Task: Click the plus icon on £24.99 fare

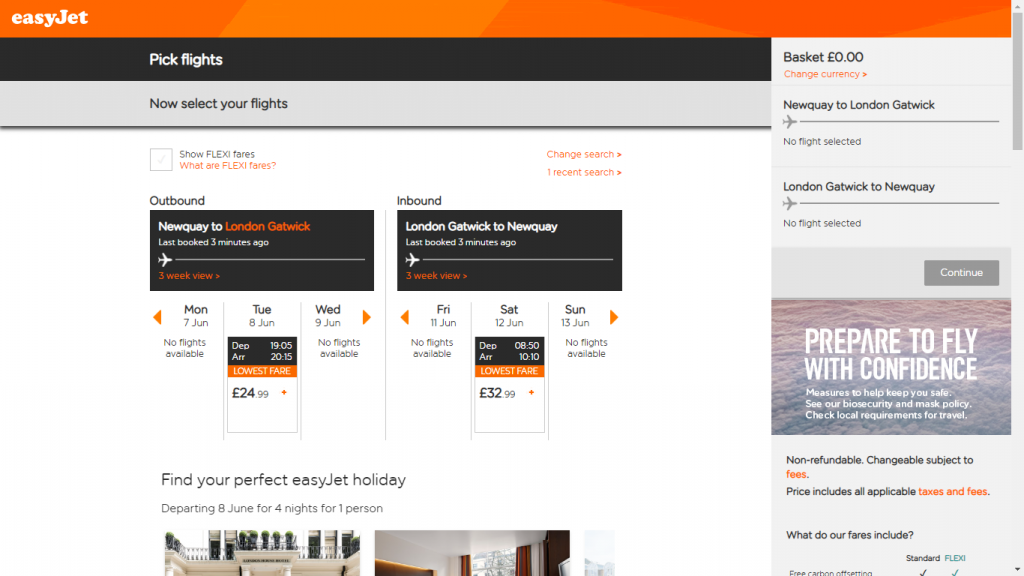Action: [x=284, y=393]
